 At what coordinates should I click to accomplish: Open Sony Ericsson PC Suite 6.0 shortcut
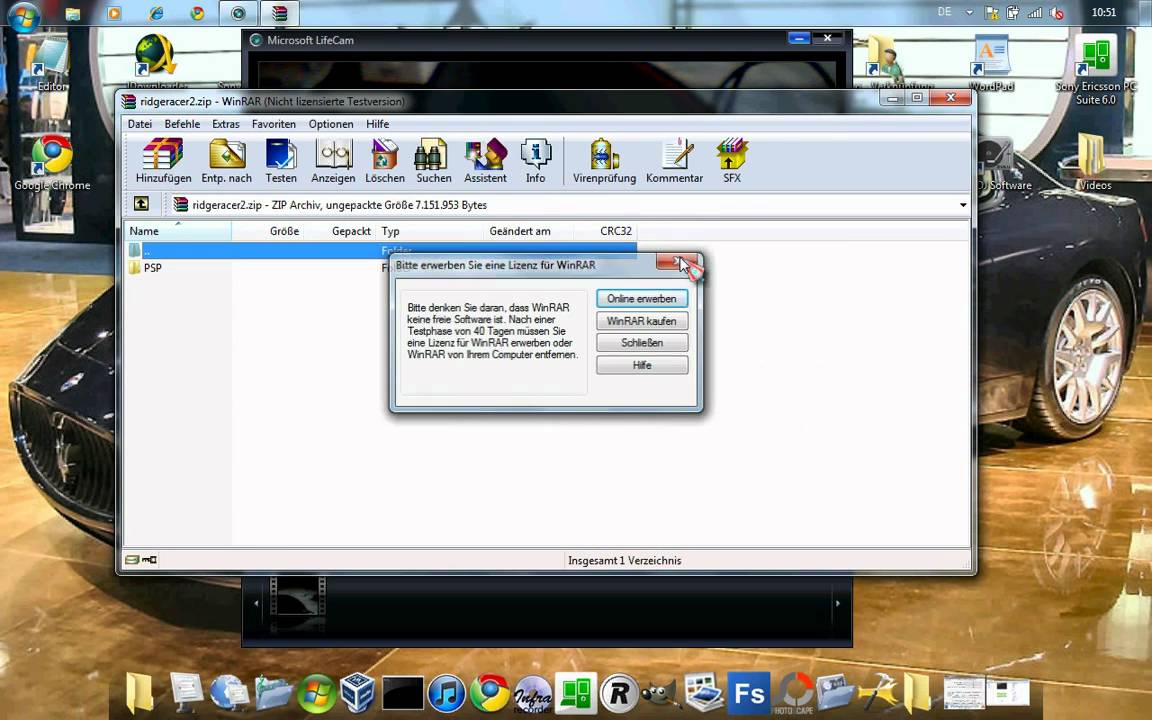pyautogui.click(x=1095, y=71)
